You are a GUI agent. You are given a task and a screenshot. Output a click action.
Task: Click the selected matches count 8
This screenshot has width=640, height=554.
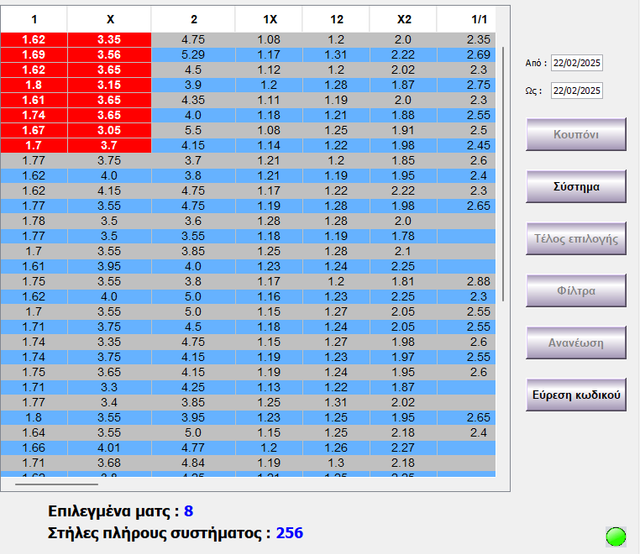tap(188, 511)
